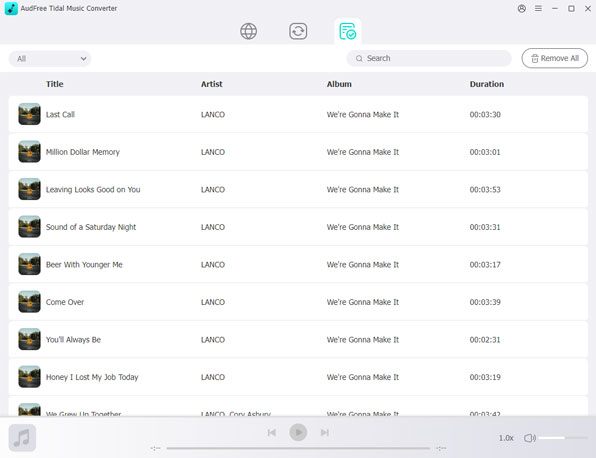Screen dimensions: 596x458
Task: Click the player music note artwork
Action: (x=22, y=438)
